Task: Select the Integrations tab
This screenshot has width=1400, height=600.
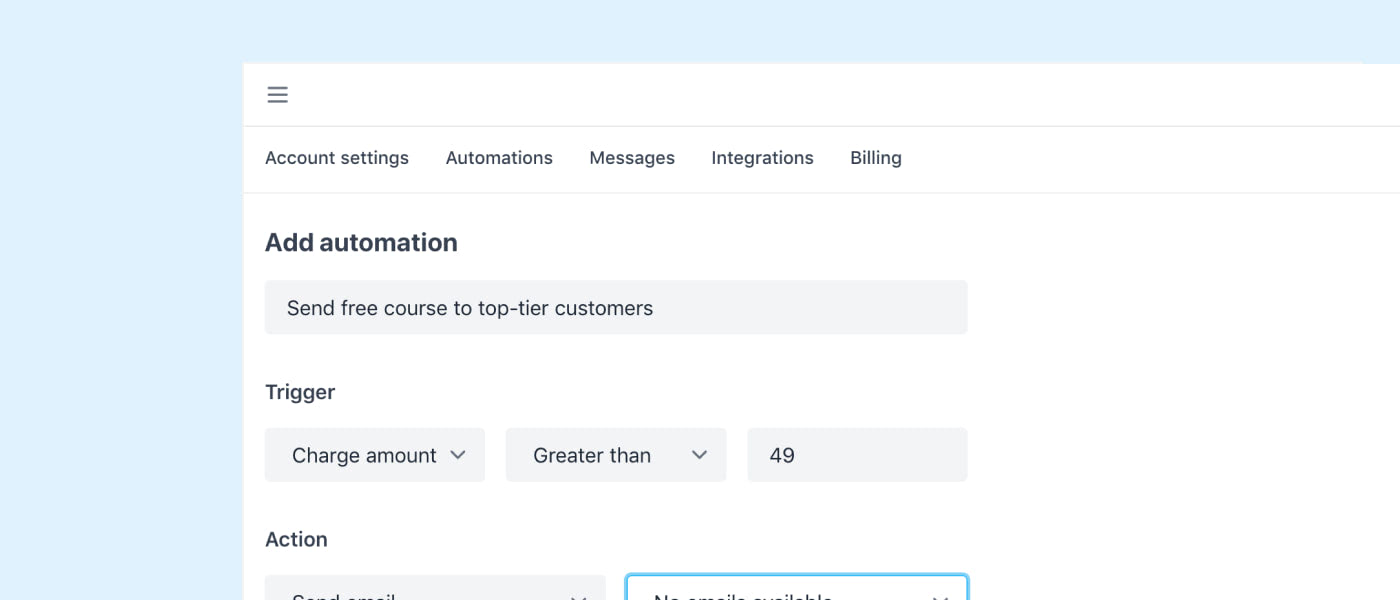Action: [x=762, y=158]
